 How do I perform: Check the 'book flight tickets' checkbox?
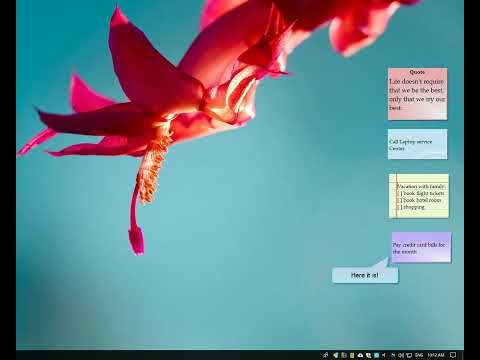pyautogui.click(x=399, y=193)
